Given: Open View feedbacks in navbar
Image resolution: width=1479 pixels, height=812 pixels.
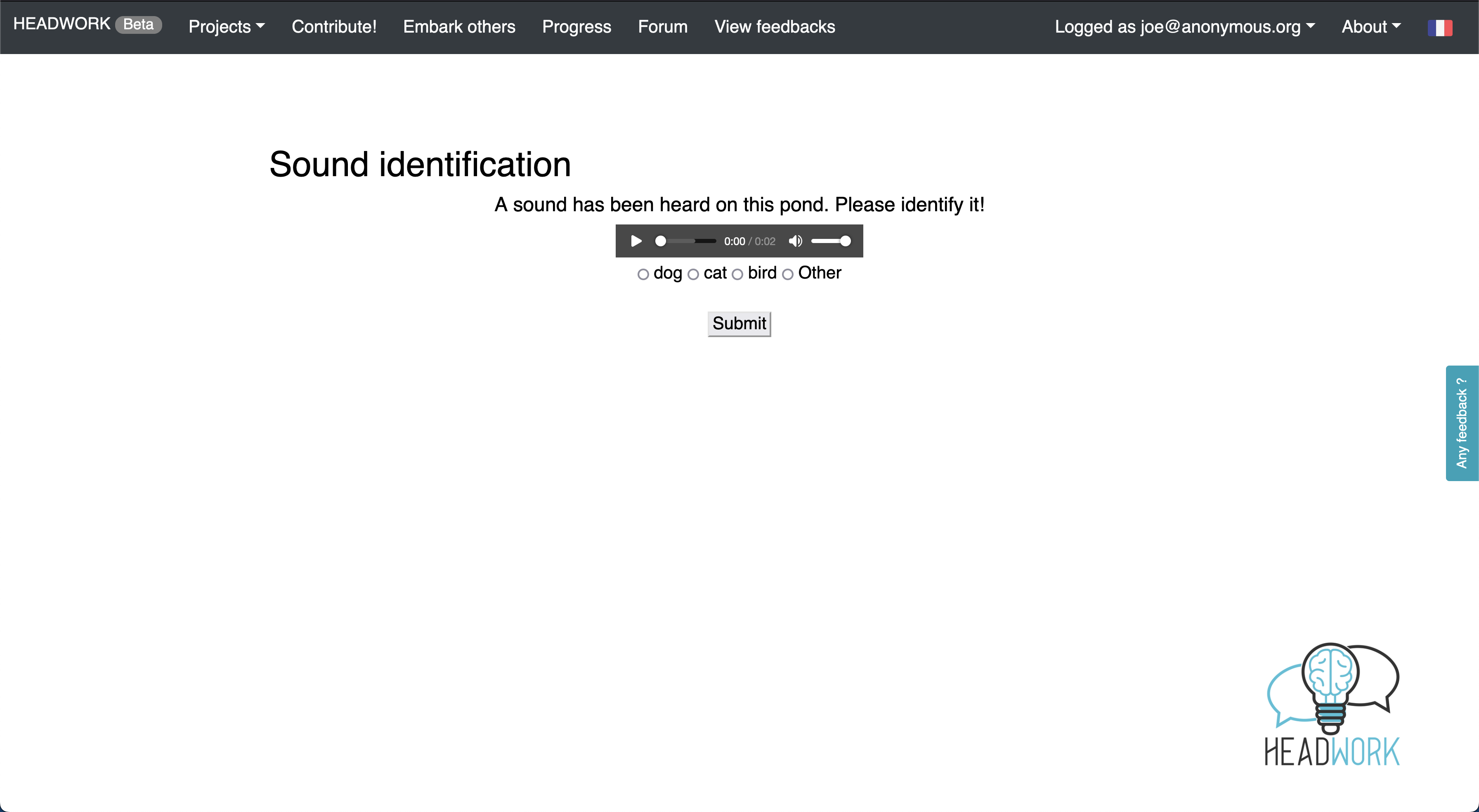Looking at the screenshot, I should (775, 26).
